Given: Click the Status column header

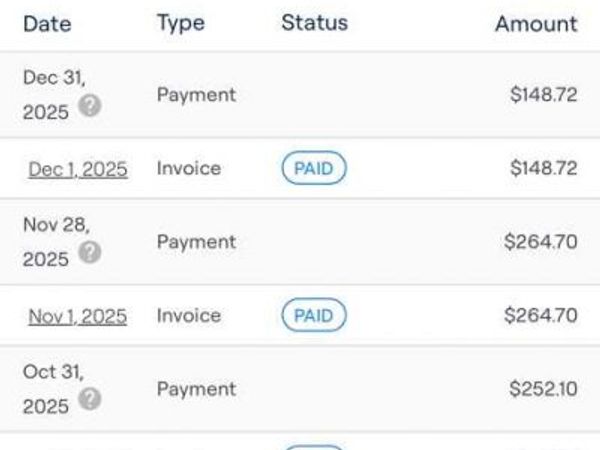Looking at the screenshot, I should click(314, 23).
